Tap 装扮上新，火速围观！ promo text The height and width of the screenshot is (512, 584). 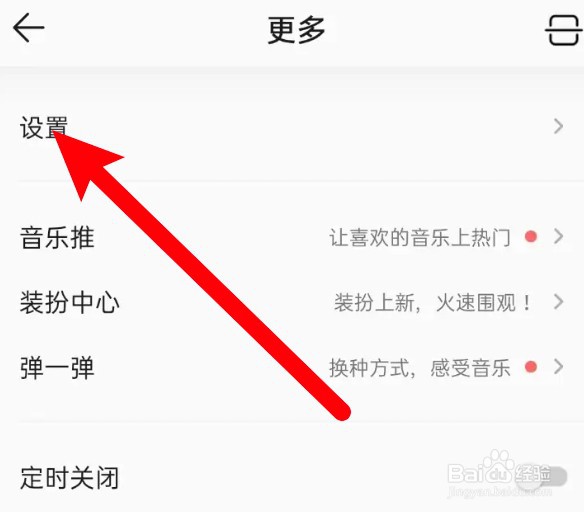[x=433, y=302]
